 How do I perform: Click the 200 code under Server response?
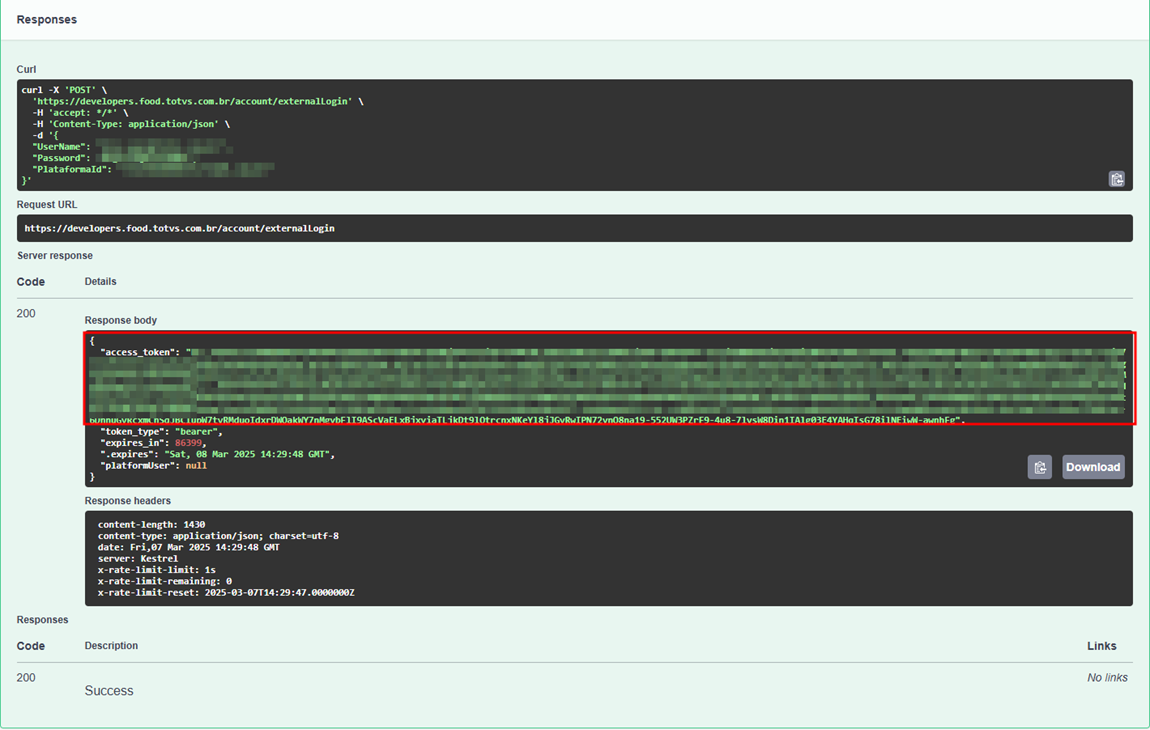(x=26, y=314)
